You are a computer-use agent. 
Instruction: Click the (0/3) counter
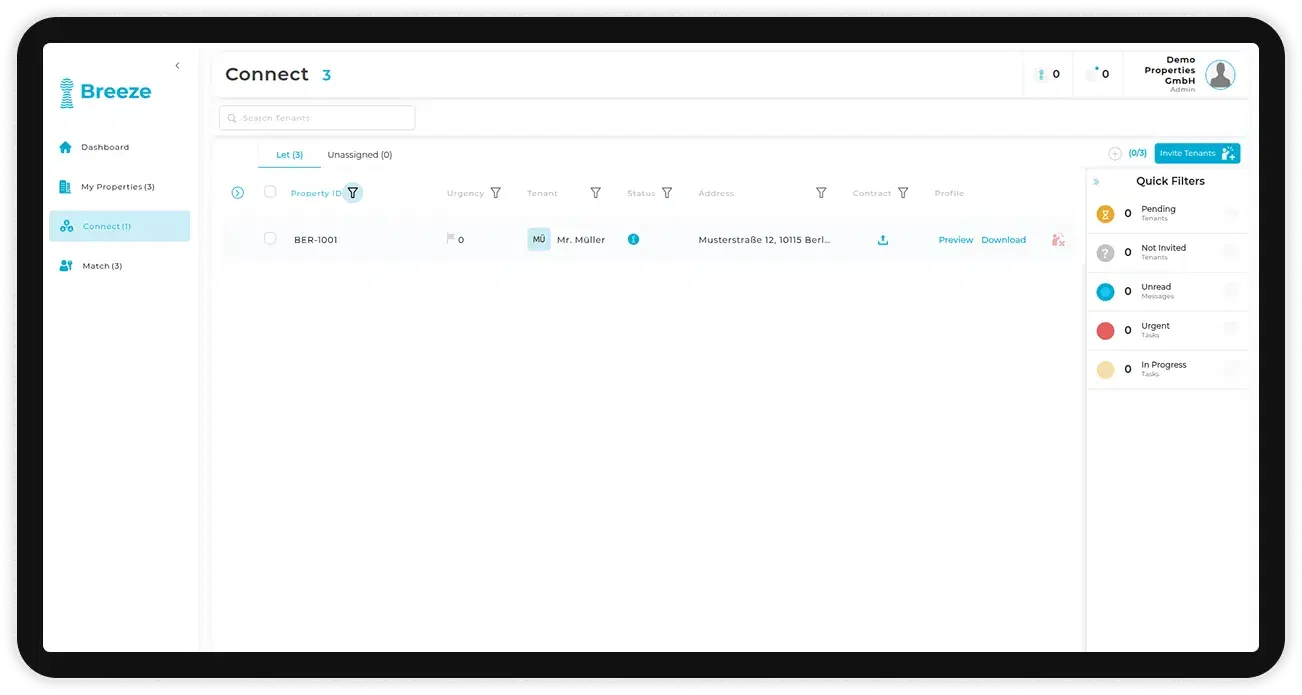1138,153
